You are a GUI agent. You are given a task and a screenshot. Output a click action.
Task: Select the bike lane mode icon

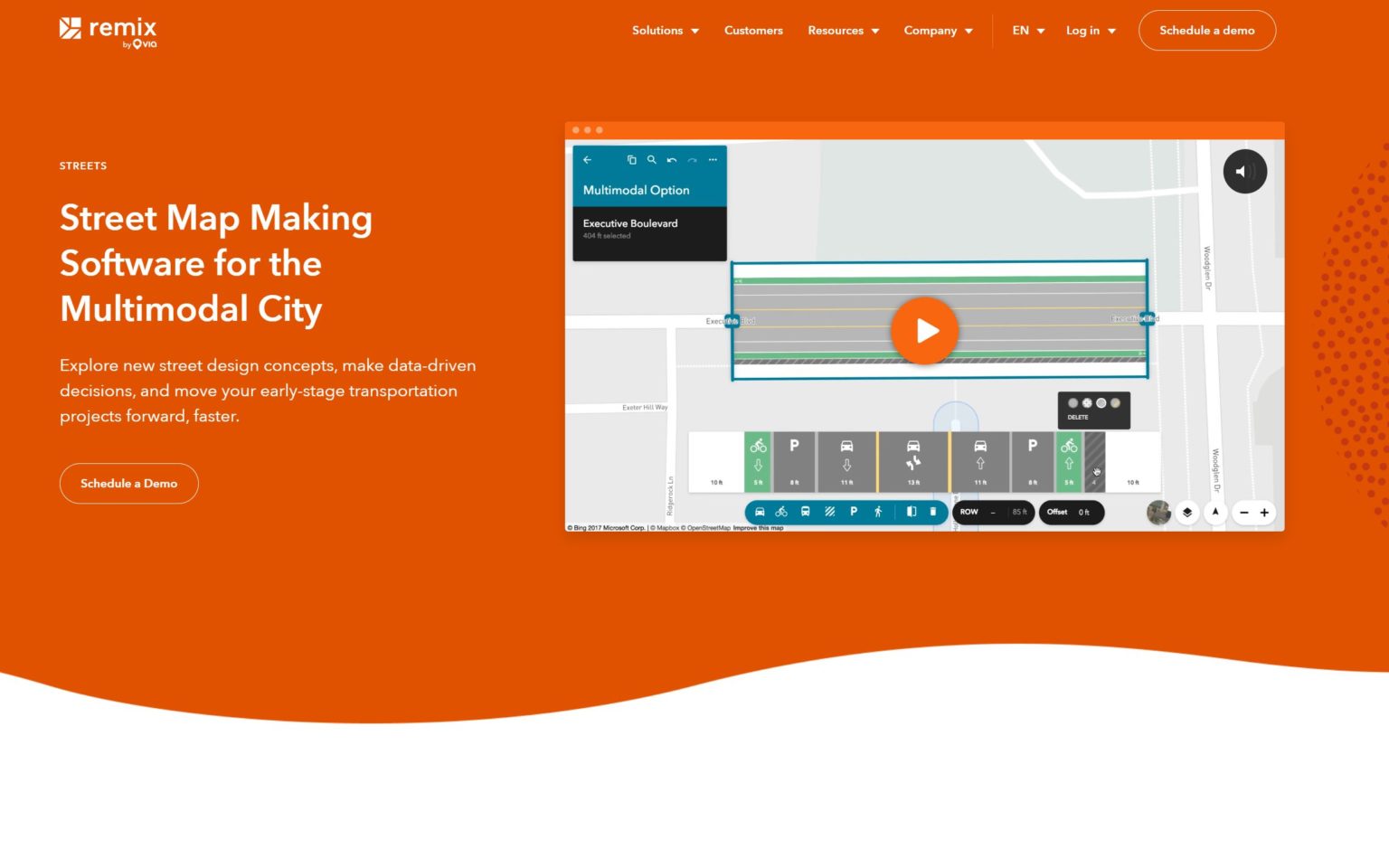[781, 512]
